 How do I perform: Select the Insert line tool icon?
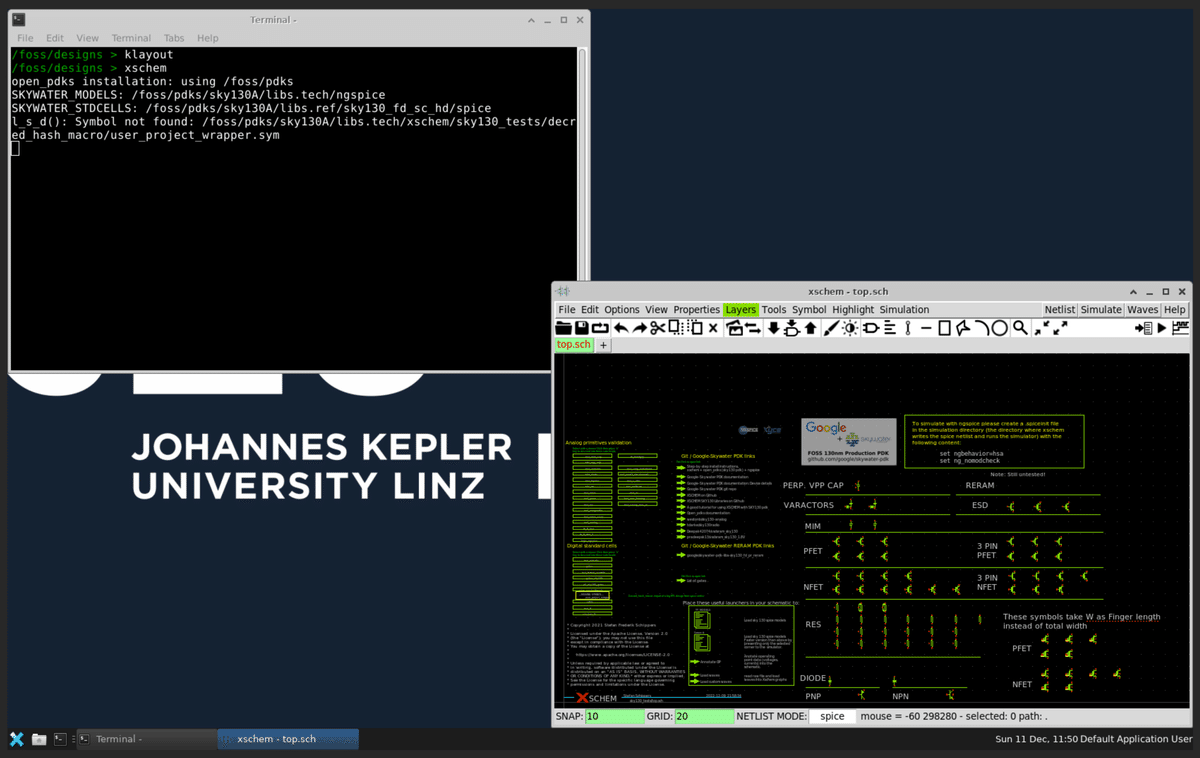pyautogui.click(x=926, y=328)
